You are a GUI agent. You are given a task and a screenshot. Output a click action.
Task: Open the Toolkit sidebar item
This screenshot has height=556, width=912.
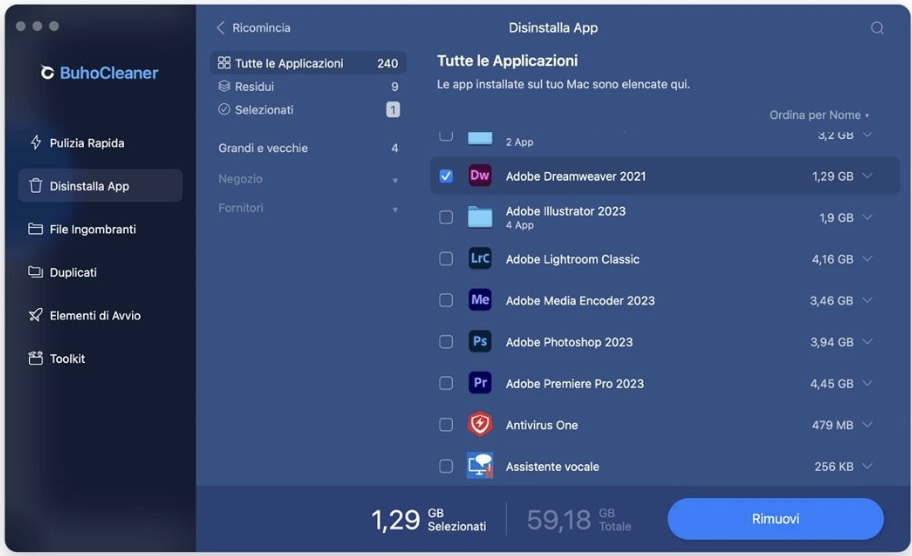coord(67,358)
